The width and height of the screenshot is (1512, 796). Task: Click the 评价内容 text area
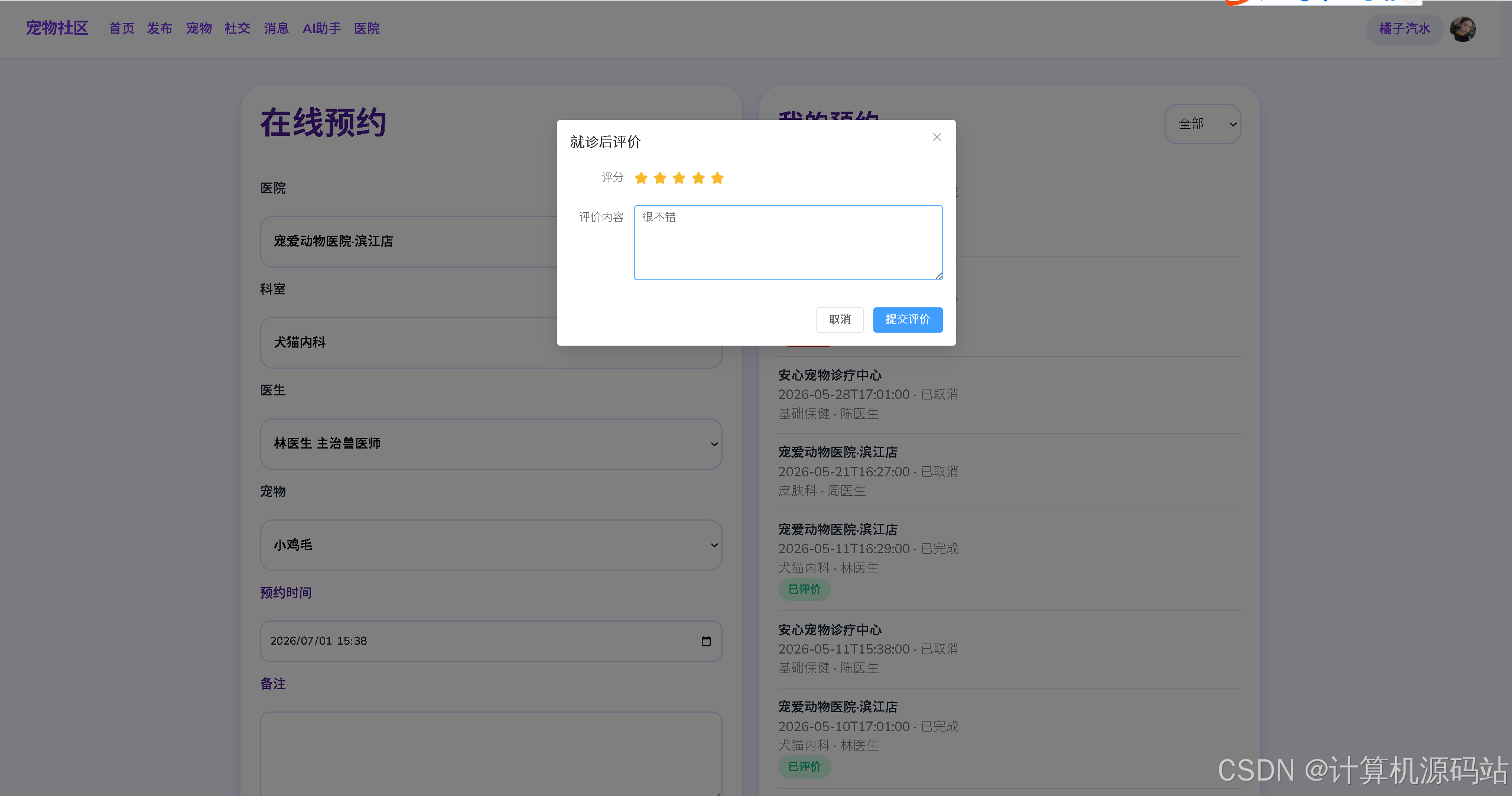(x=788, y=242)
